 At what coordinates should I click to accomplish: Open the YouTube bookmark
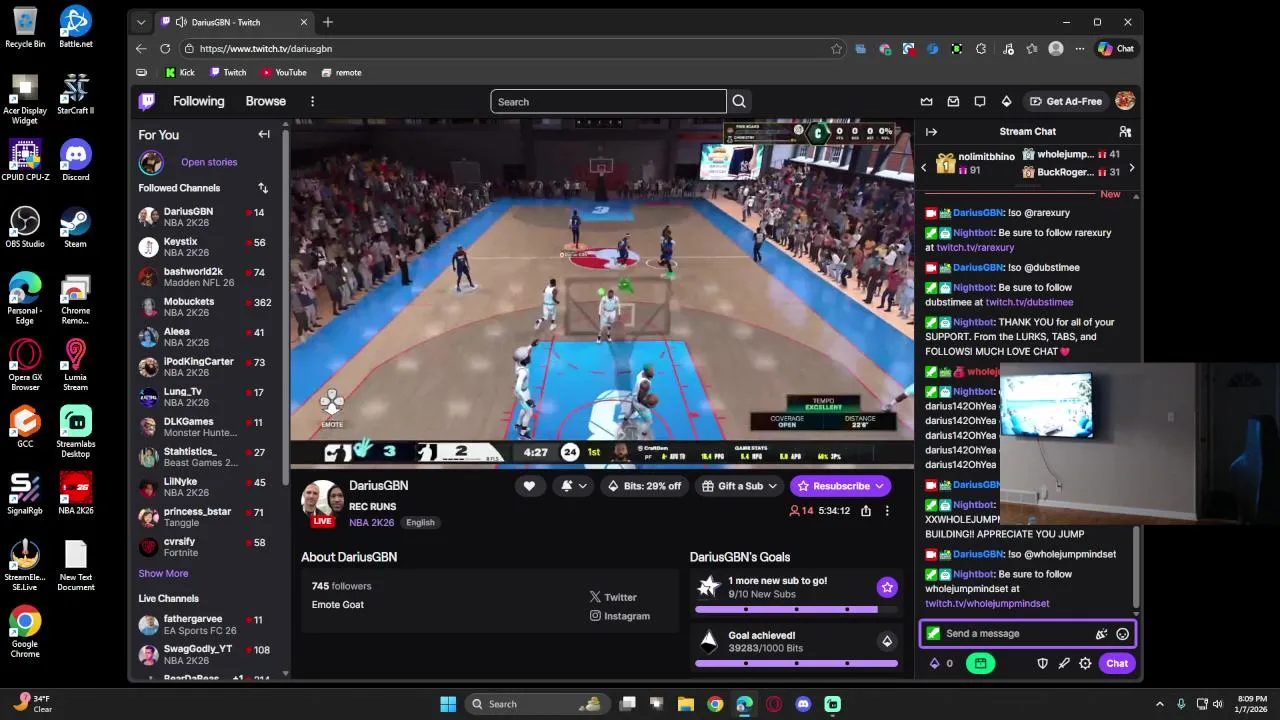coord(284,72)
